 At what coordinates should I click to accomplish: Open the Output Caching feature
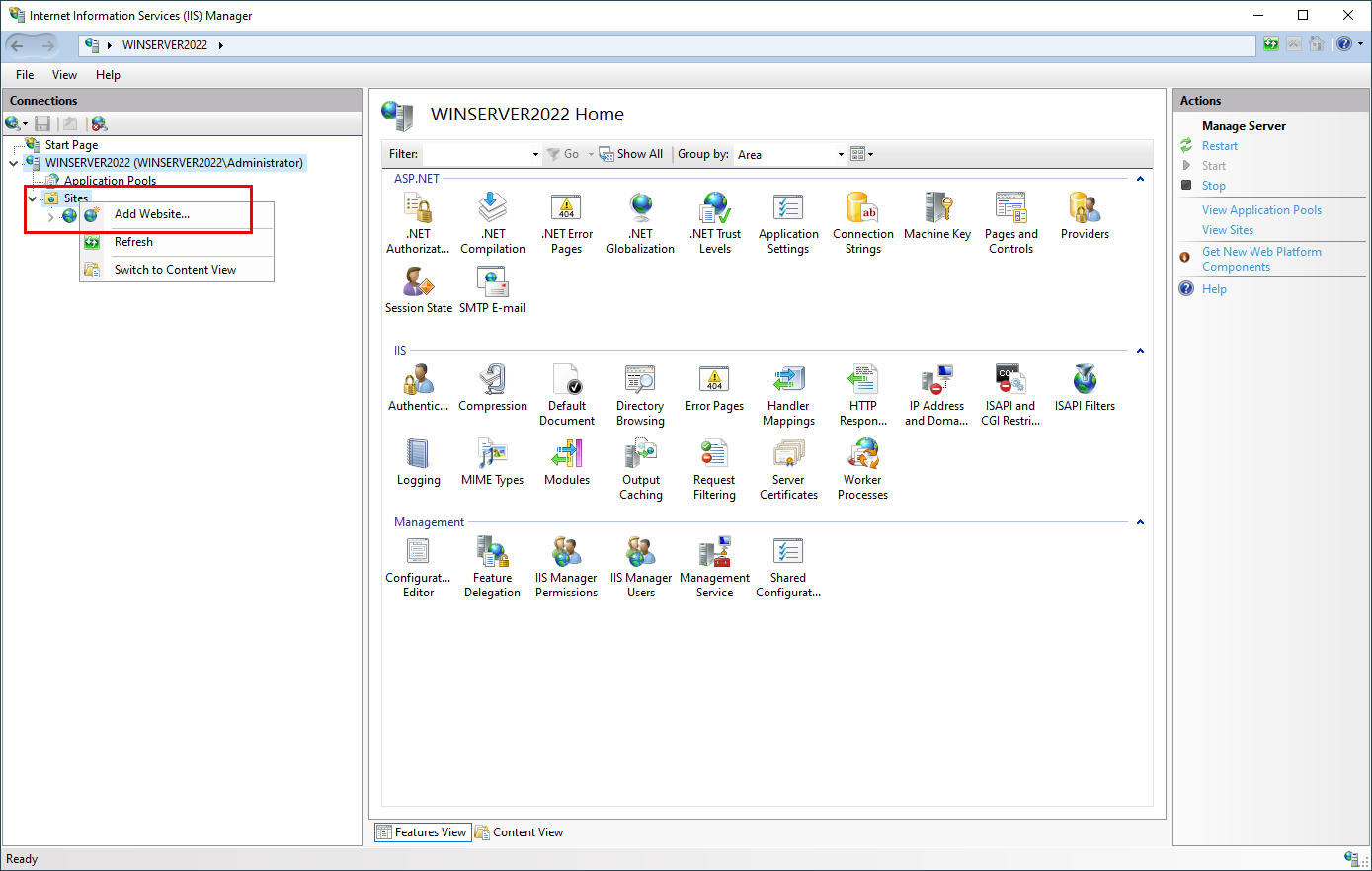[x=641, y=469]
